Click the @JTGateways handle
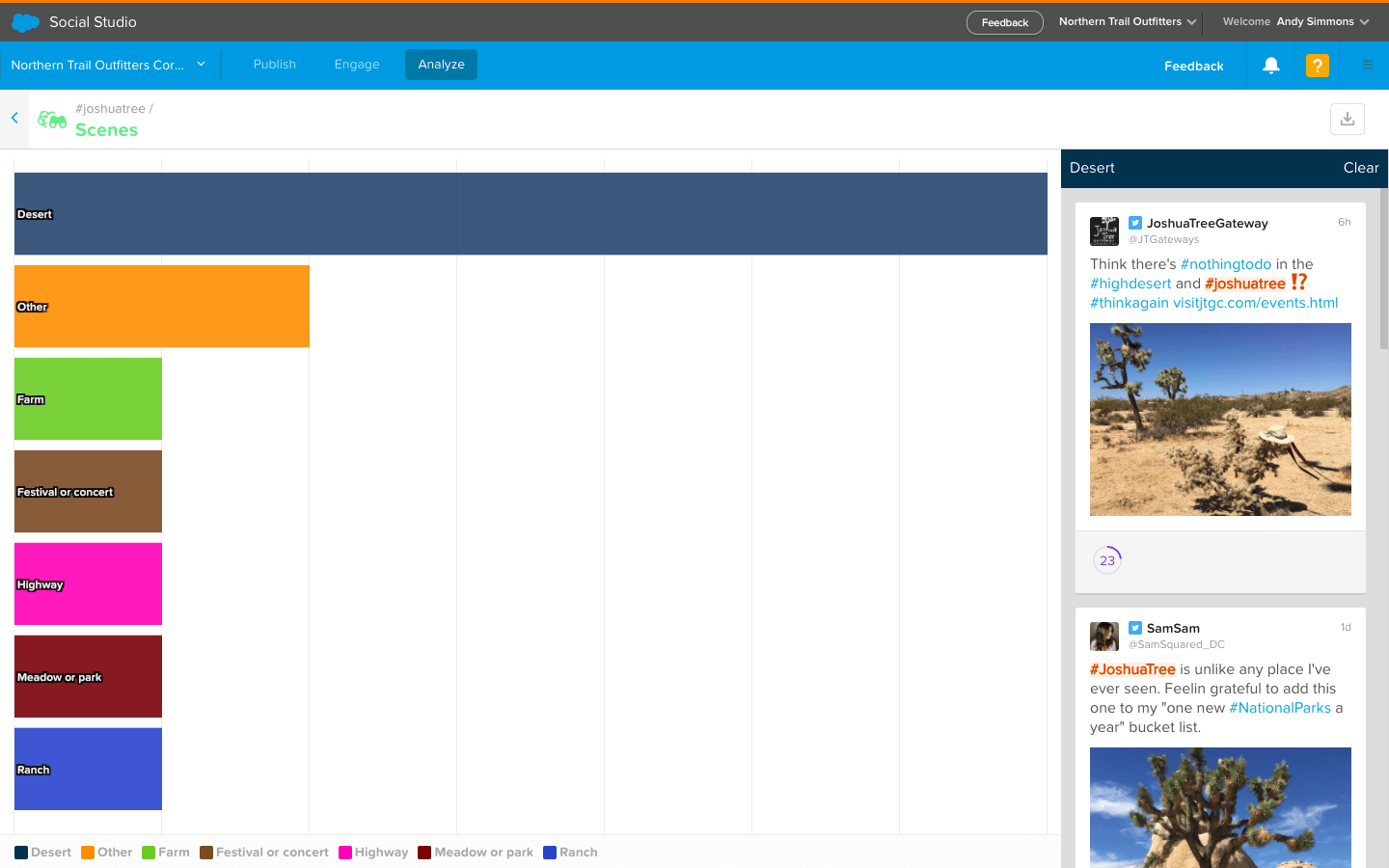This screenshot has width=1389, height=868. (1163, 239)
